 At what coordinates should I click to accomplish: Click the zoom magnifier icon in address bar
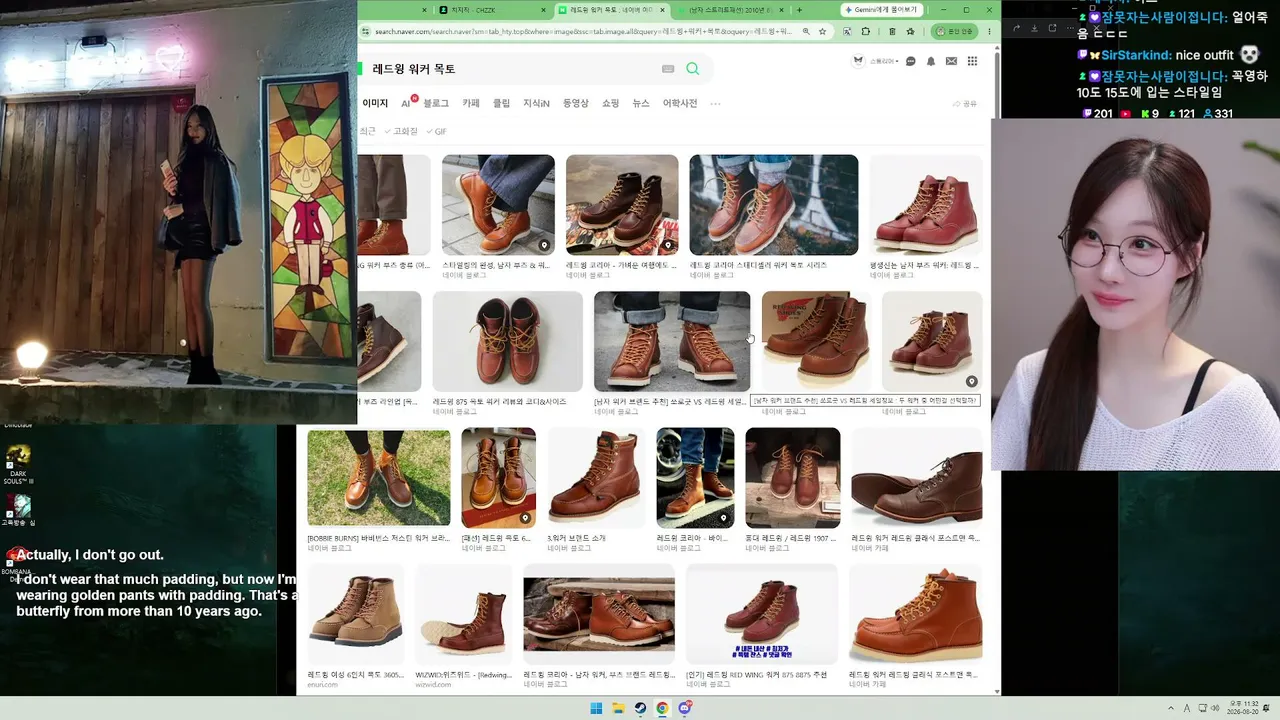pyautogui.click(x=806, y=31)
